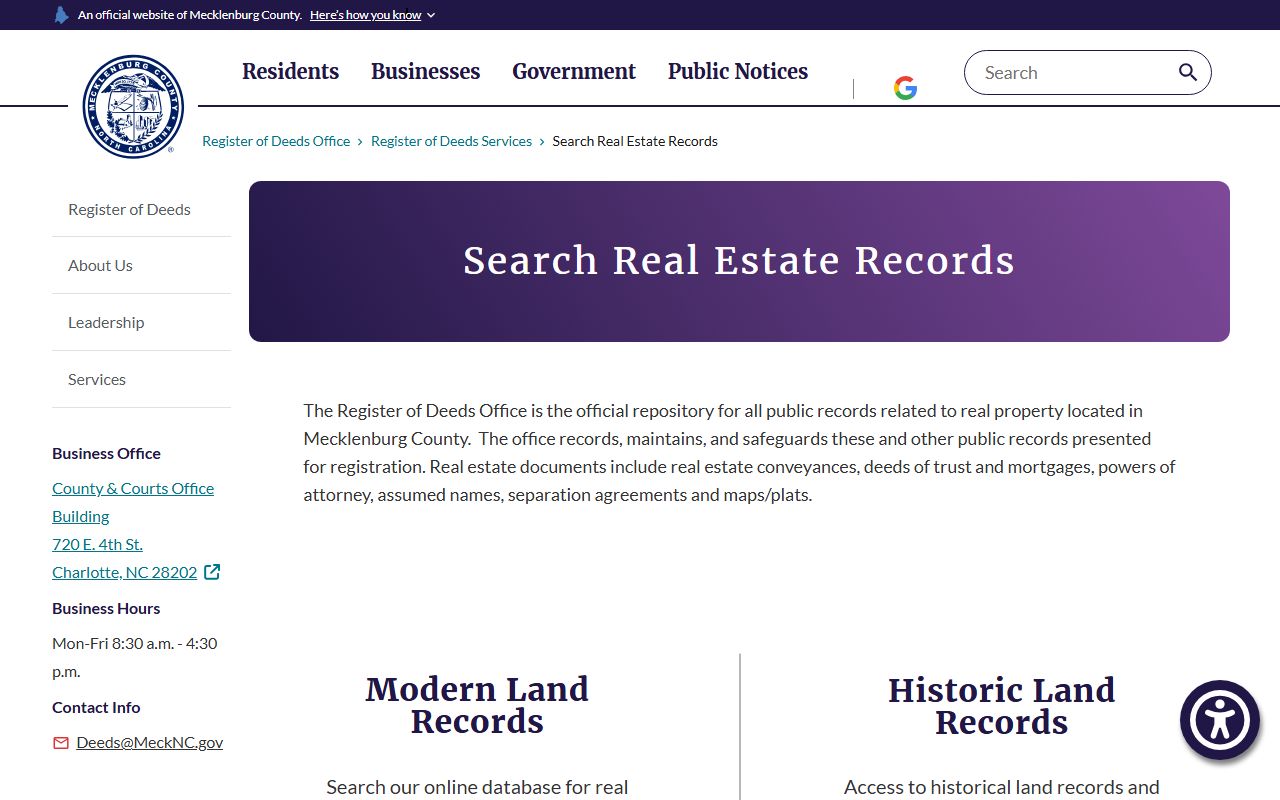1280x800 pixels.
Task: Open the Google translate icon
Action: point(905,88)
